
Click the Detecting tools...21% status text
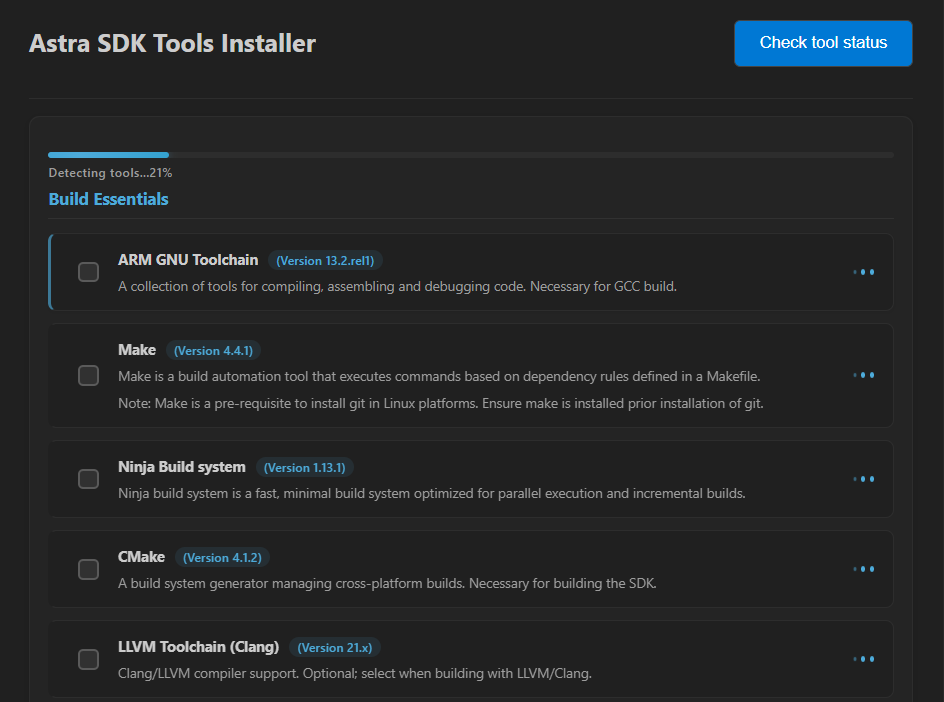110,173
